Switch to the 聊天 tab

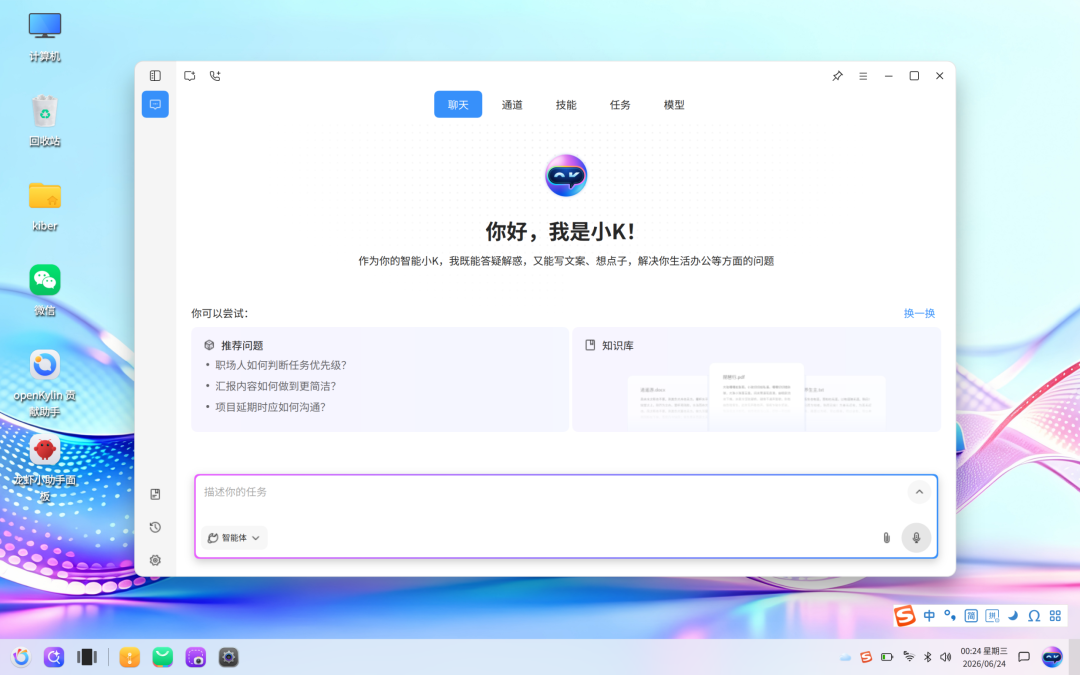click(x=458, y=105)
